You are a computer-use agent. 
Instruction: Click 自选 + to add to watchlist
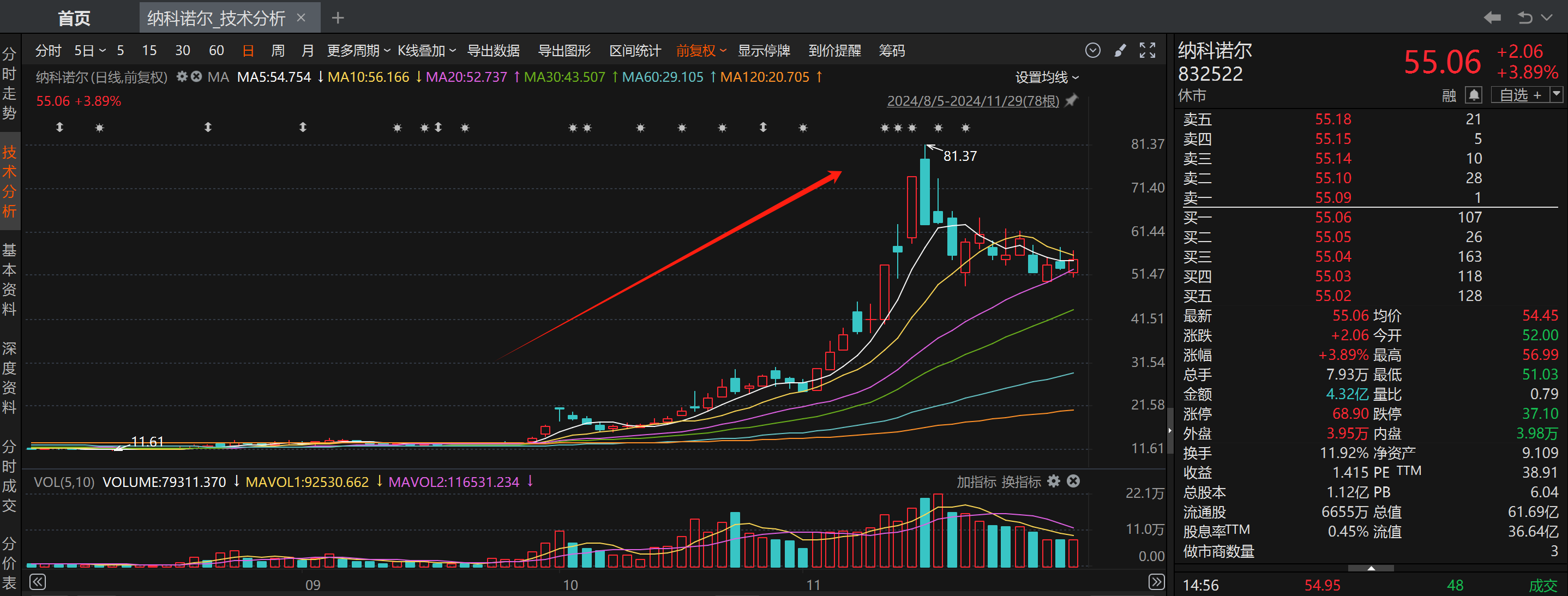point(1520,95)
